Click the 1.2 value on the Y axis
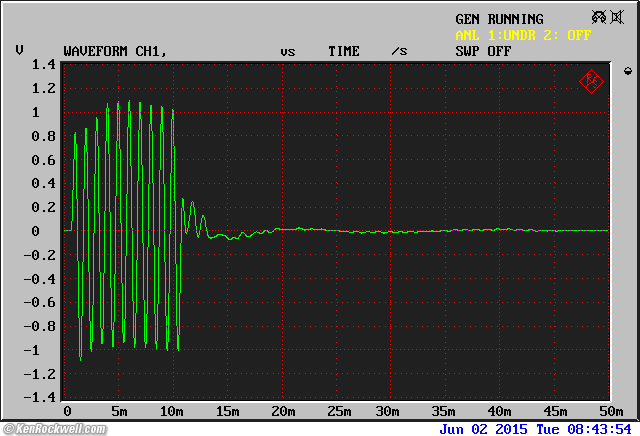 point(44,88)
